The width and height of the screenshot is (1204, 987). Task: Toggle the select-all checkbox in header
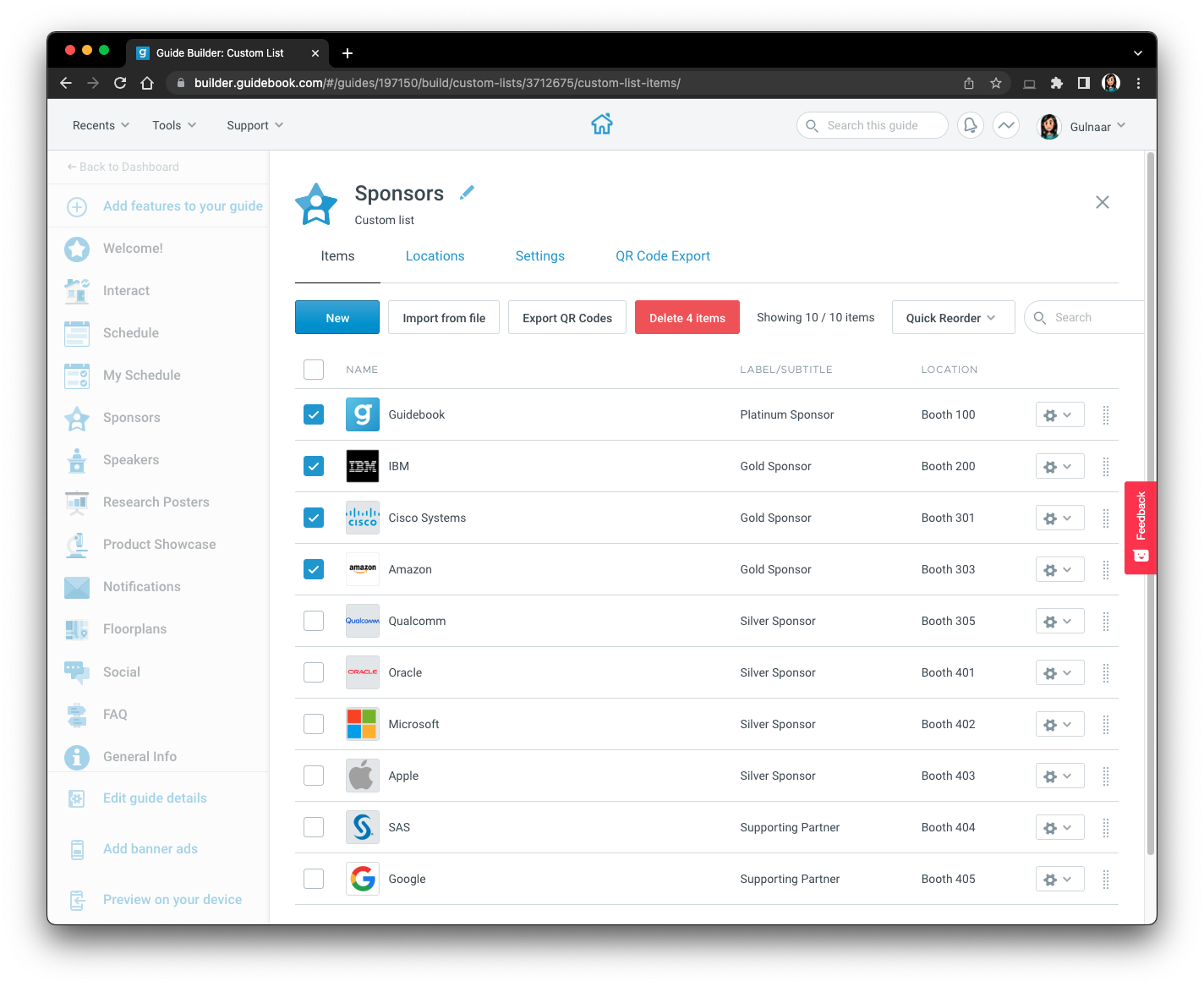(314, 370)
